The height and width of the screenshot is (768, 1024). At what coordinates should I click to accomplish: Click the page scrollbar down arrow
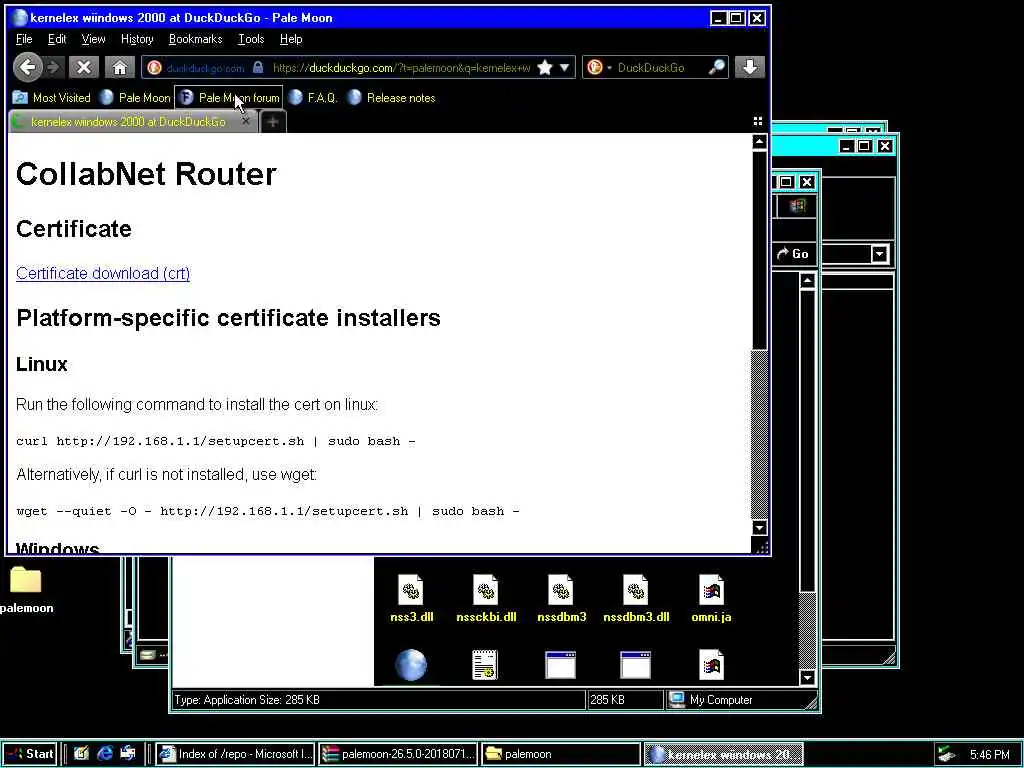point(759,528)
